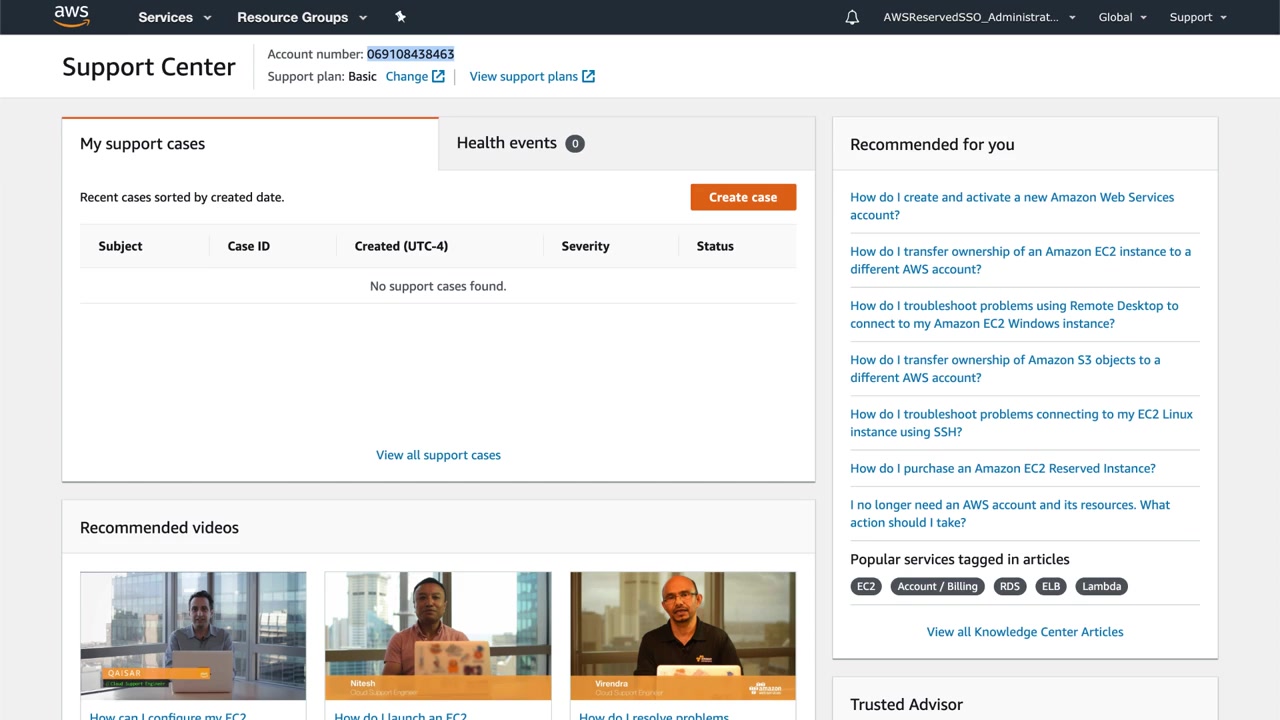Switch to the Health events tab
The width and height of the screenshot is (1280, 720).
pos(626,144)
